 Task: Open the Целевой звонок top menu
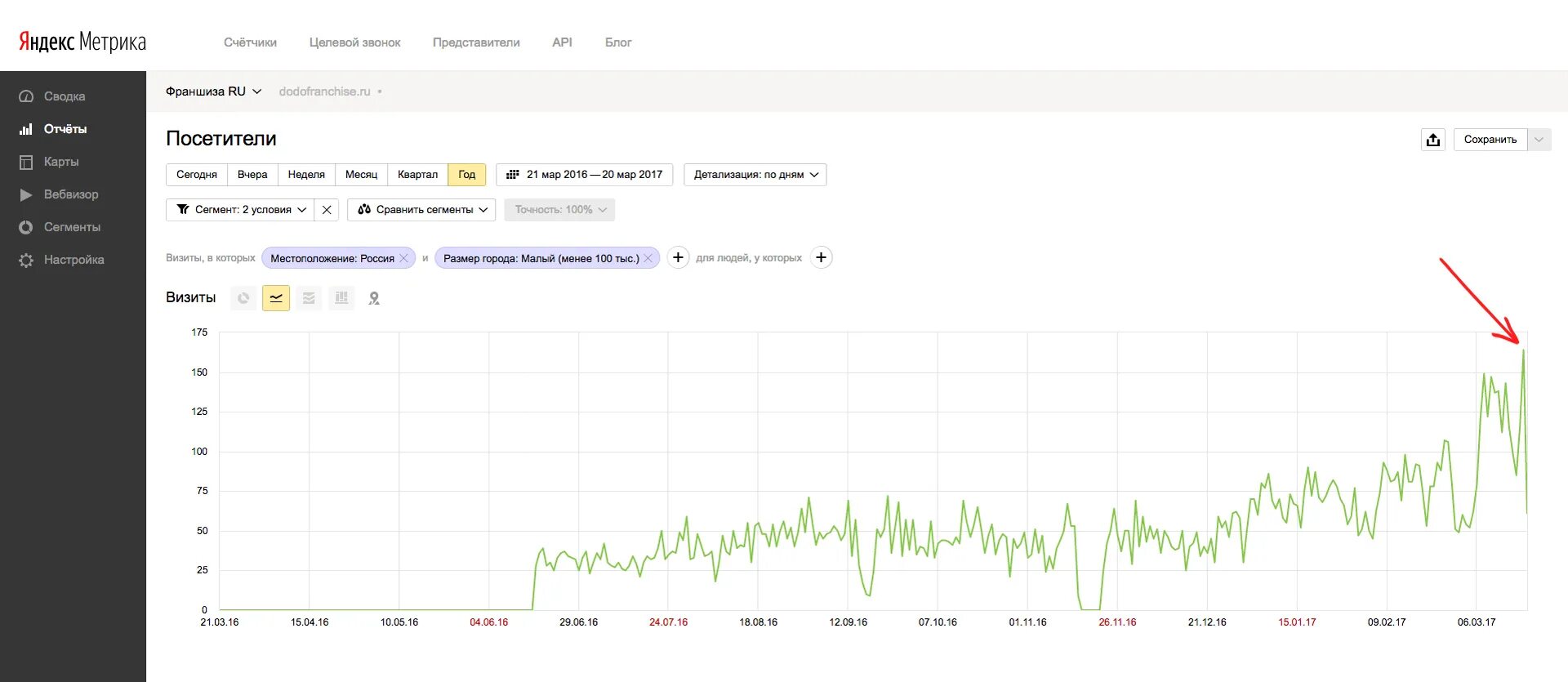coord(355,42)
